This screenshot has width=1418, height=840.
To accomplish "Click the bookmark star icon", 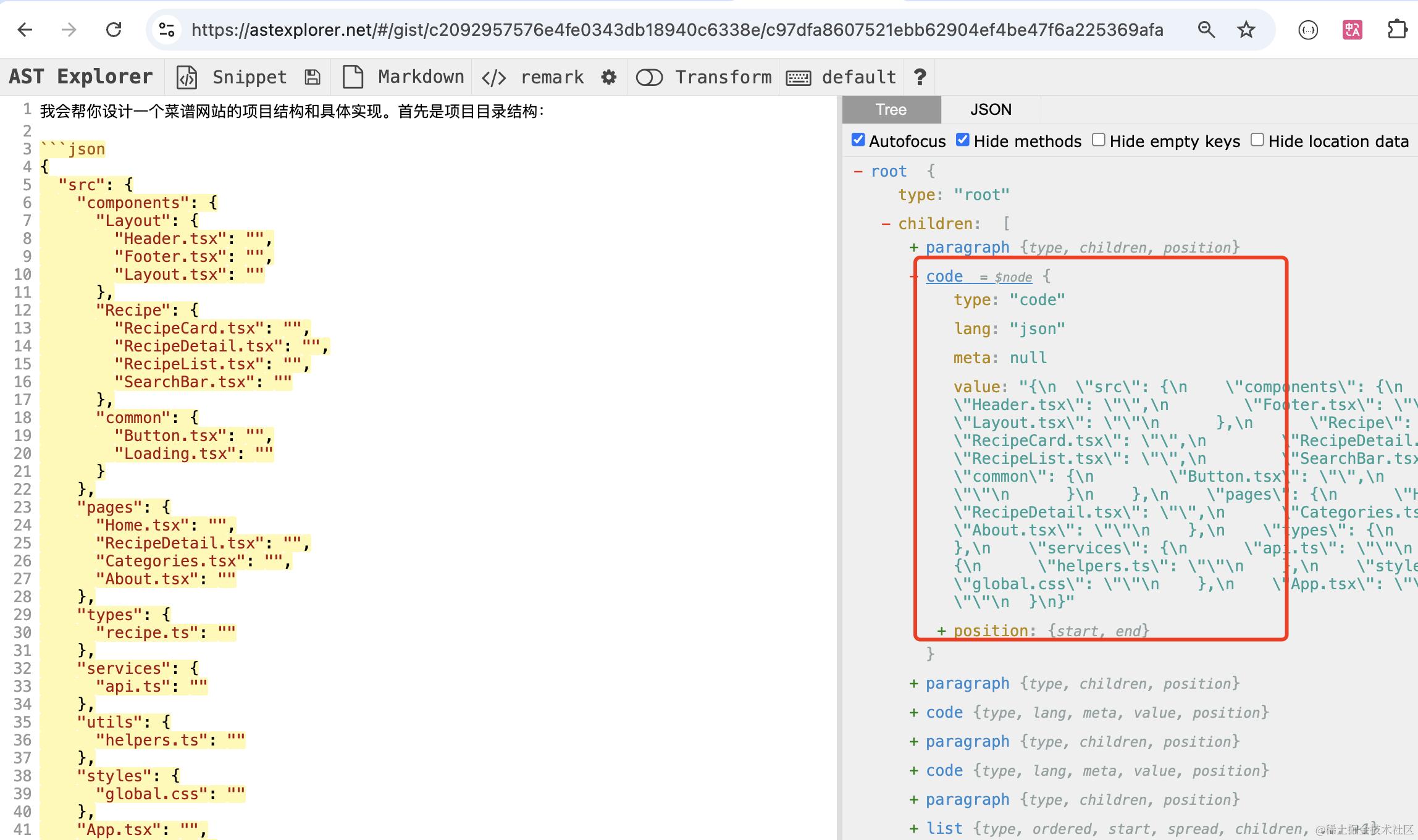I will [x=1246, y=29].
